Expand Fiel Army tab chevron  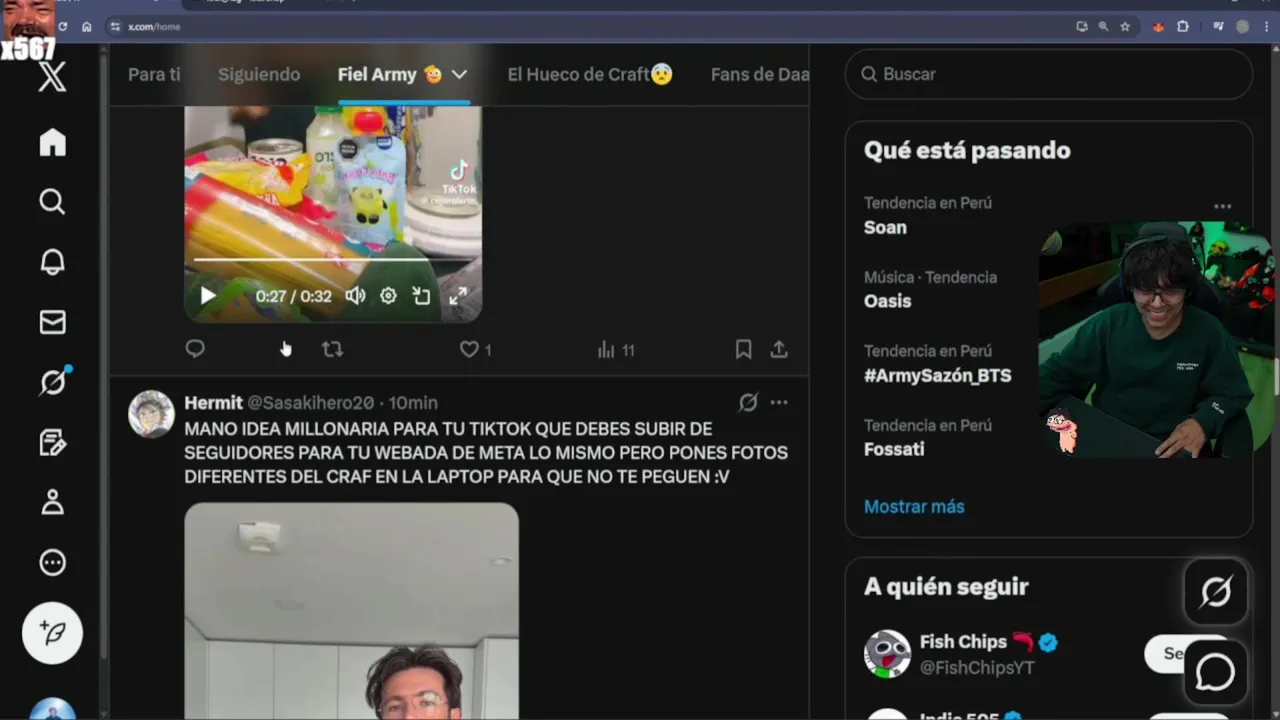pos(459,74)
